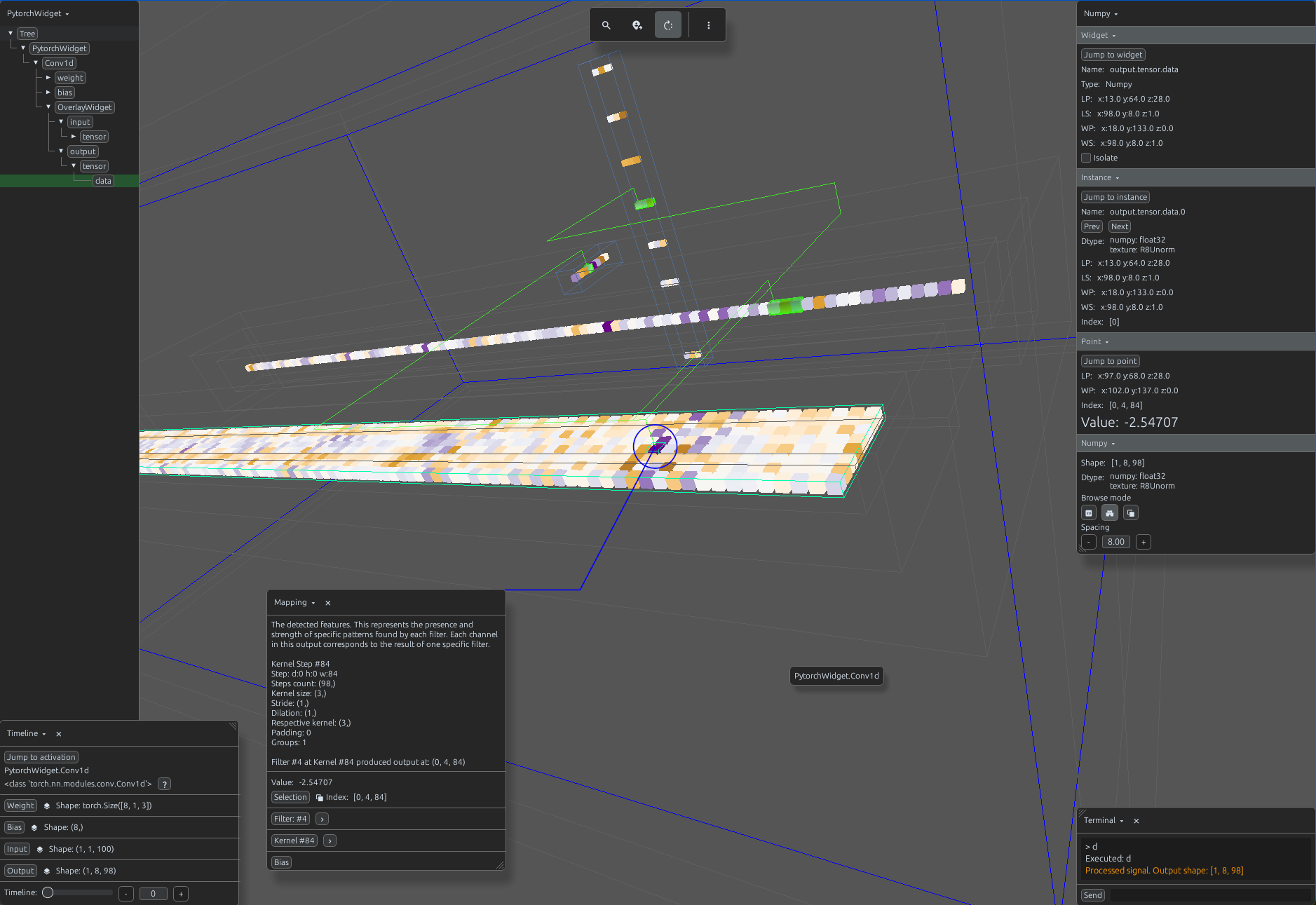Close the Timeline panel
This screenshot has height=905, width=1316.
59,734
